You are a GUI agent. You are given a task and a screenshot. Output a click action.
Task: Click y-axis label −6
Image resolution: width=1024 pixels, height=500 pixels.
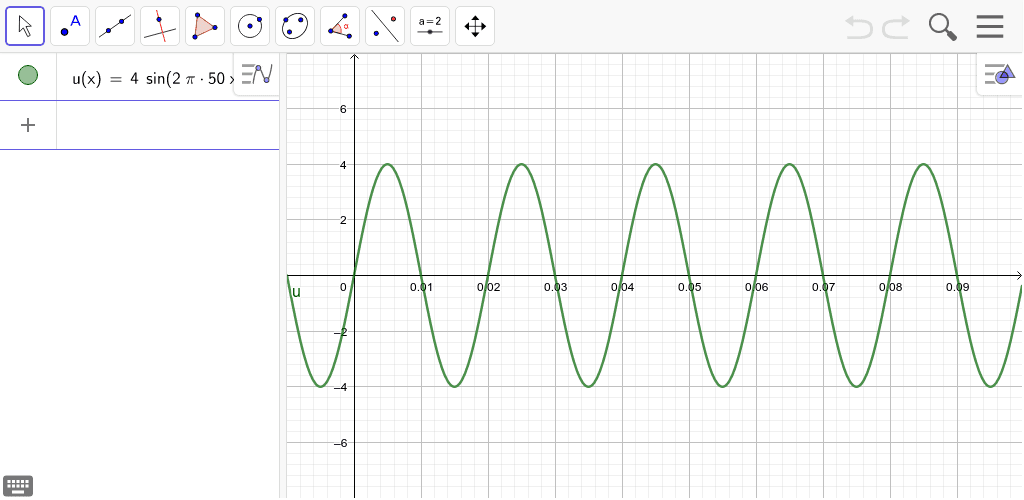coord(340,443)
